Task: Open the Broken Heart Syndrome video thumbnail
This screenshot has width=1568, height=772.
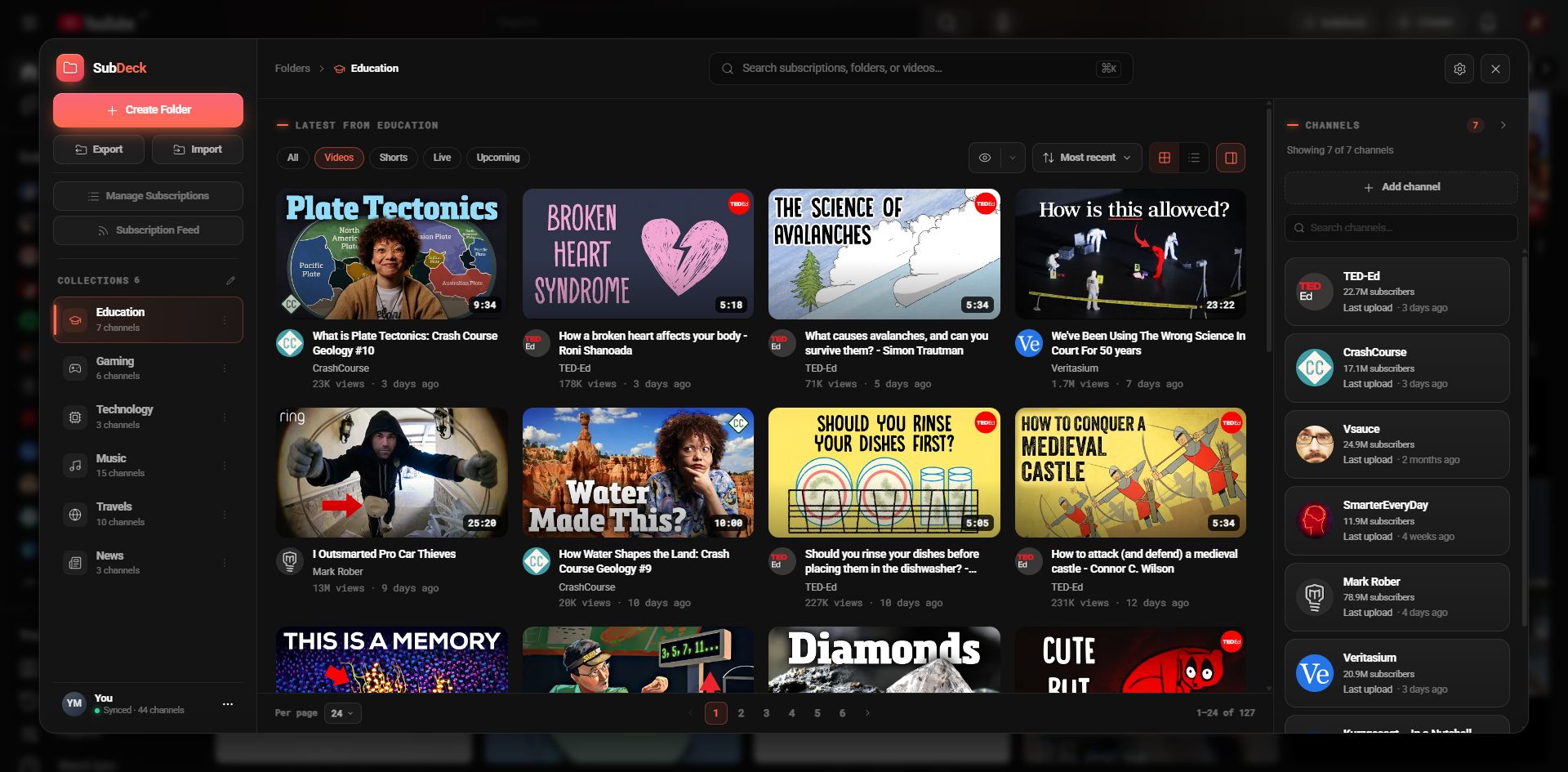Action: point(638,254)
